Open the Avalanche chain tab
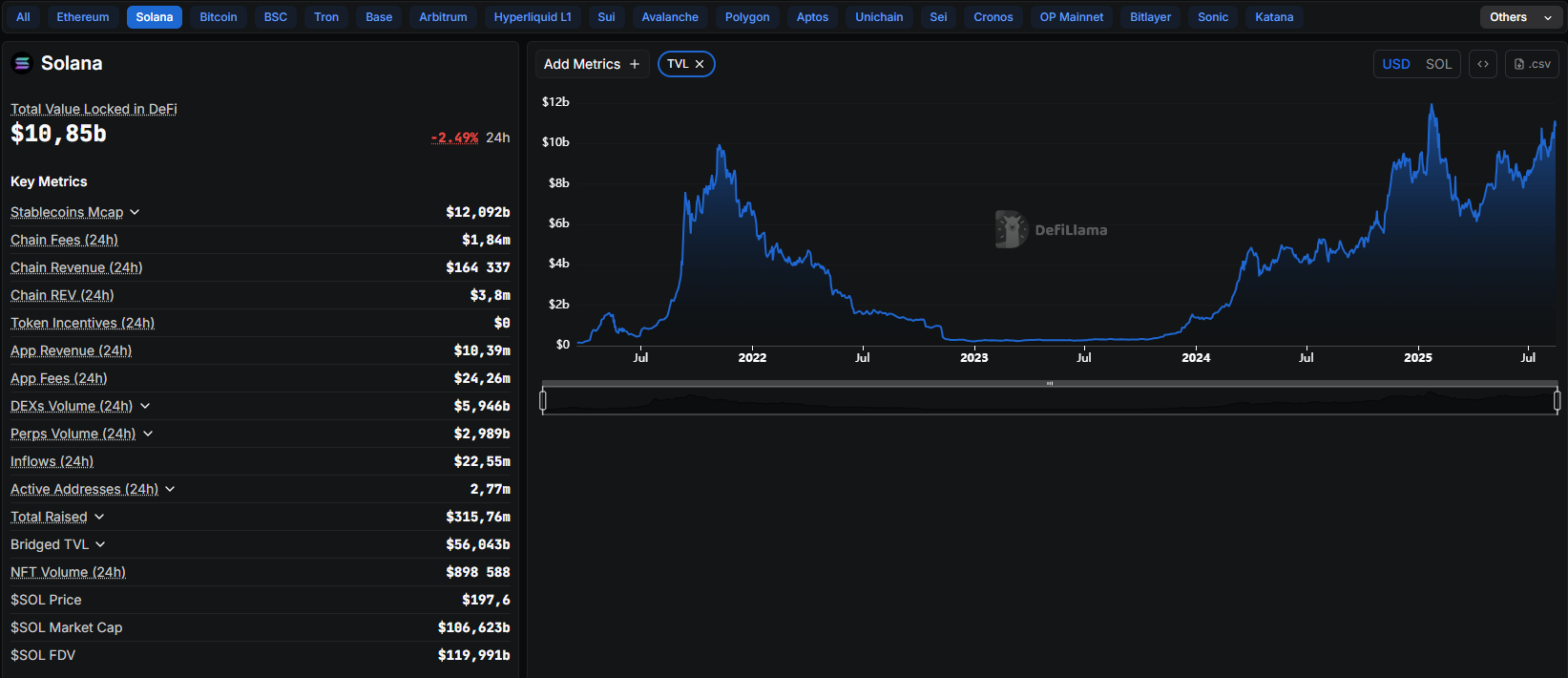 point(670,17)
